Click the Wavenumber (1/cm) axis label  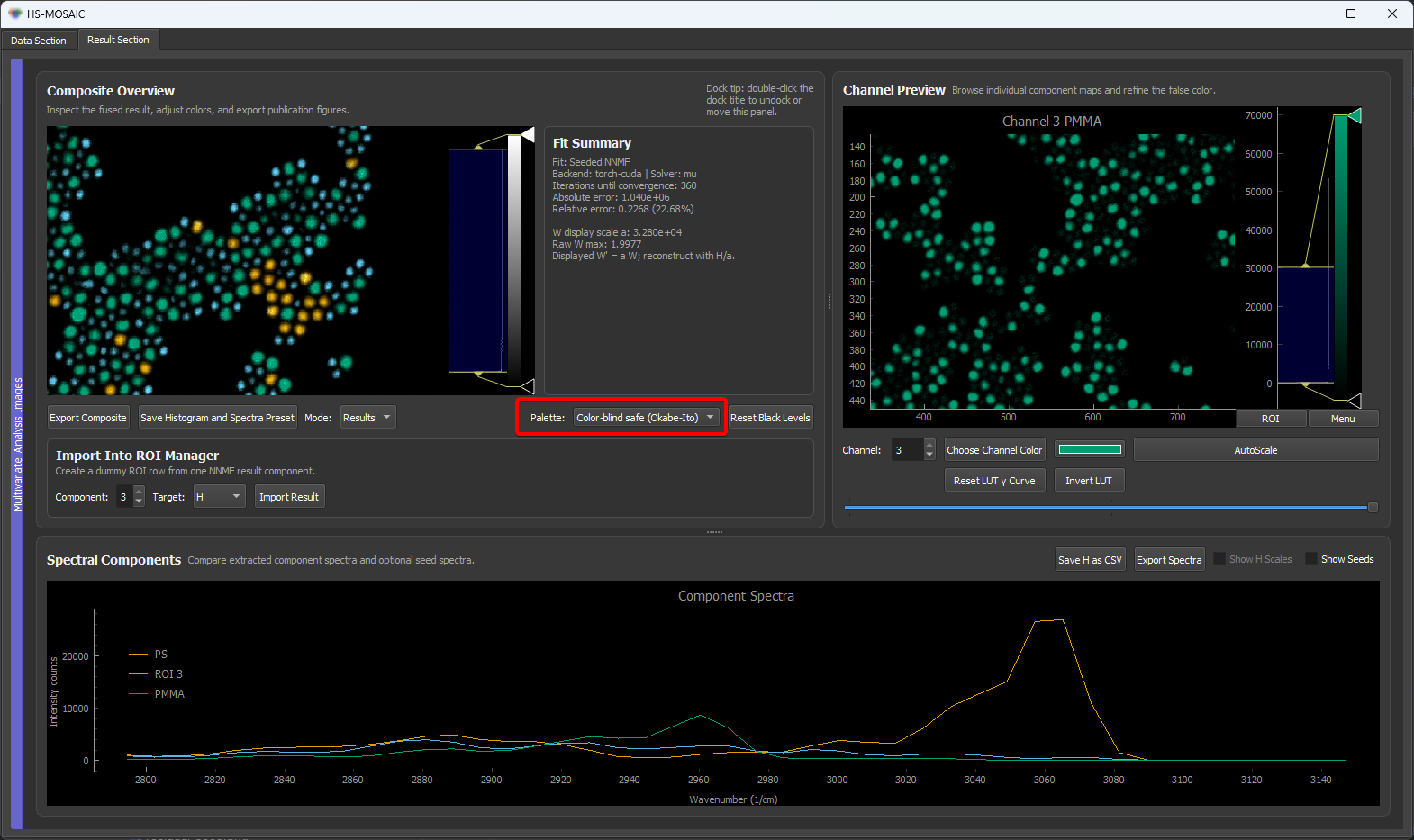(733, 799)
